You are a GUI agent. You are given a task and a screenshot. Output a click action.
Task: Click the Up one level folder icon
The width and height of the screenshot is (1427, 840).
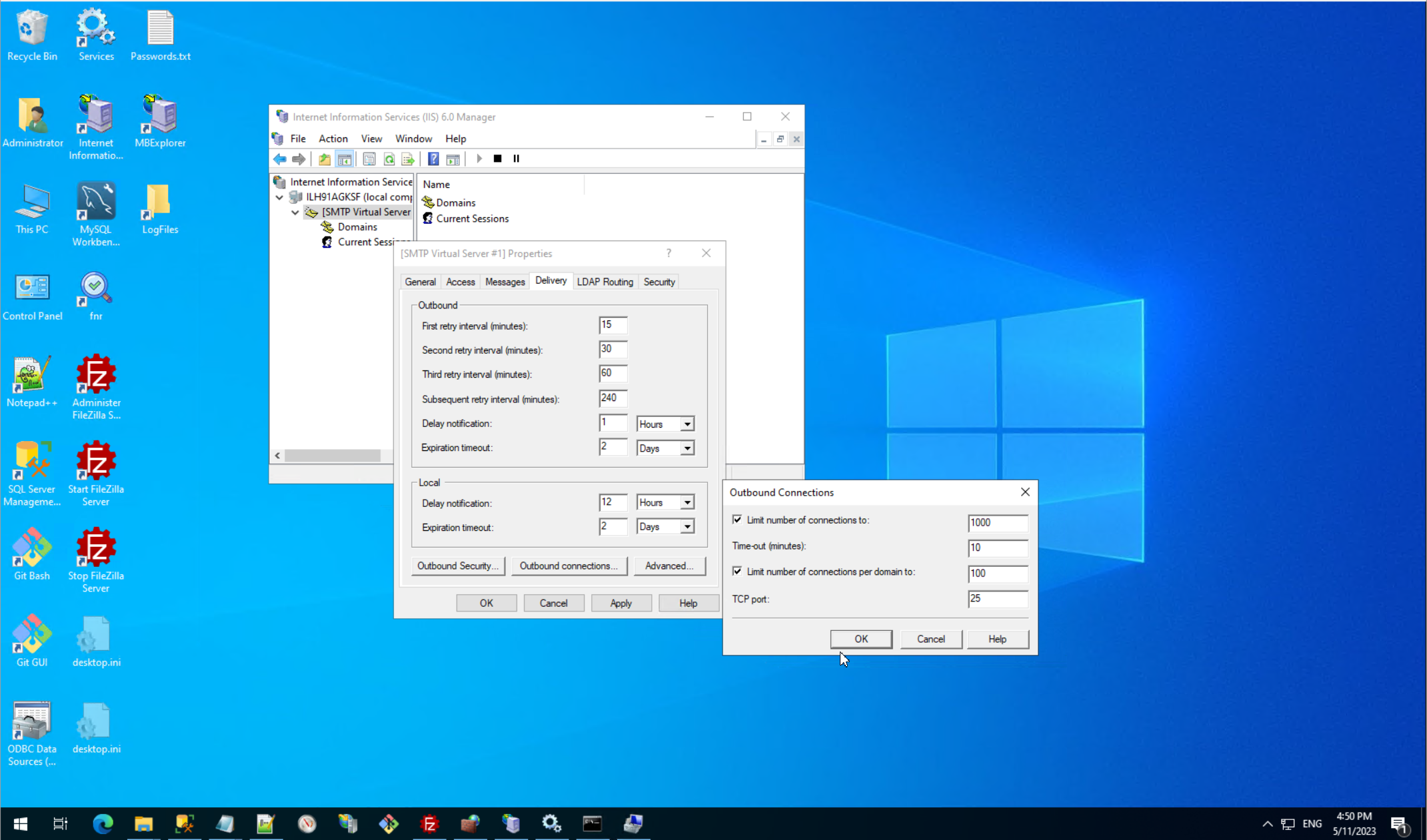coord(325,159)
